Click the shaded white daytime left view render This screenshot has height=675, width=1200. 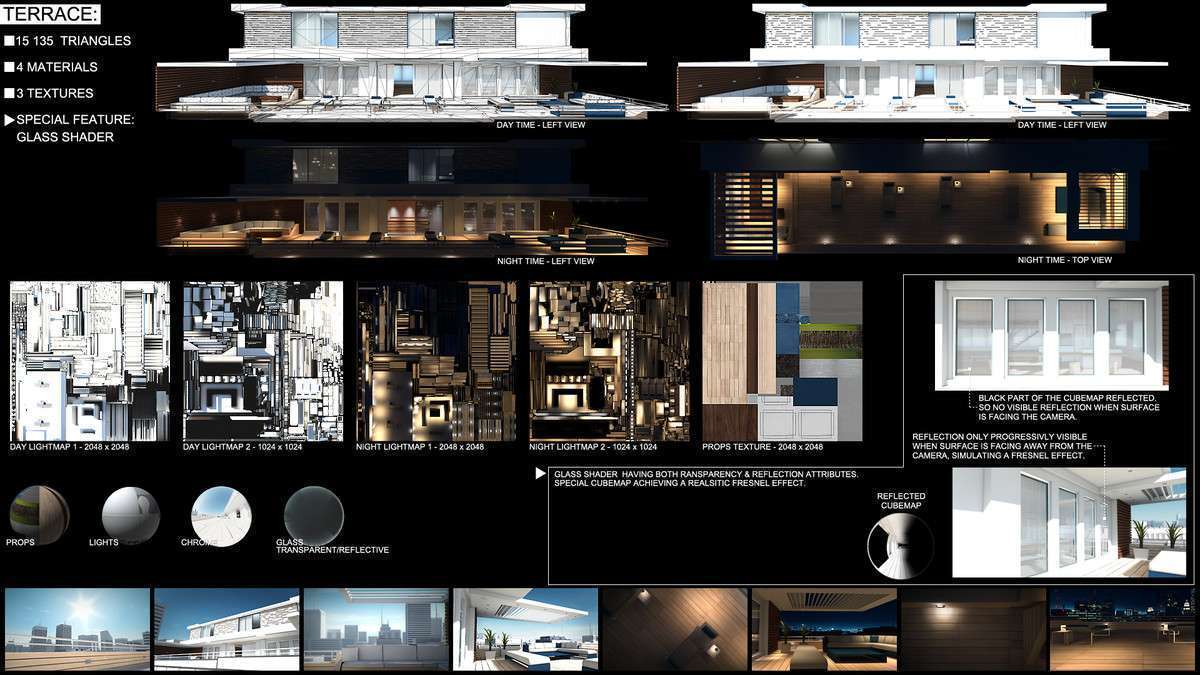(933, 62)
